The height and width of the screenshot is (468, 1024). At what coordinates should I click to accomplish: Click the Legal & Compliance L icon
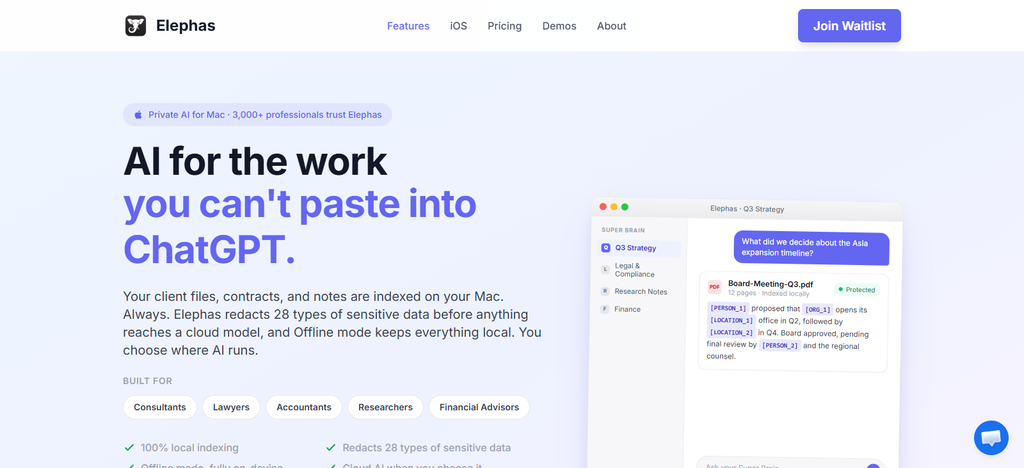click(x=605, y=269)
